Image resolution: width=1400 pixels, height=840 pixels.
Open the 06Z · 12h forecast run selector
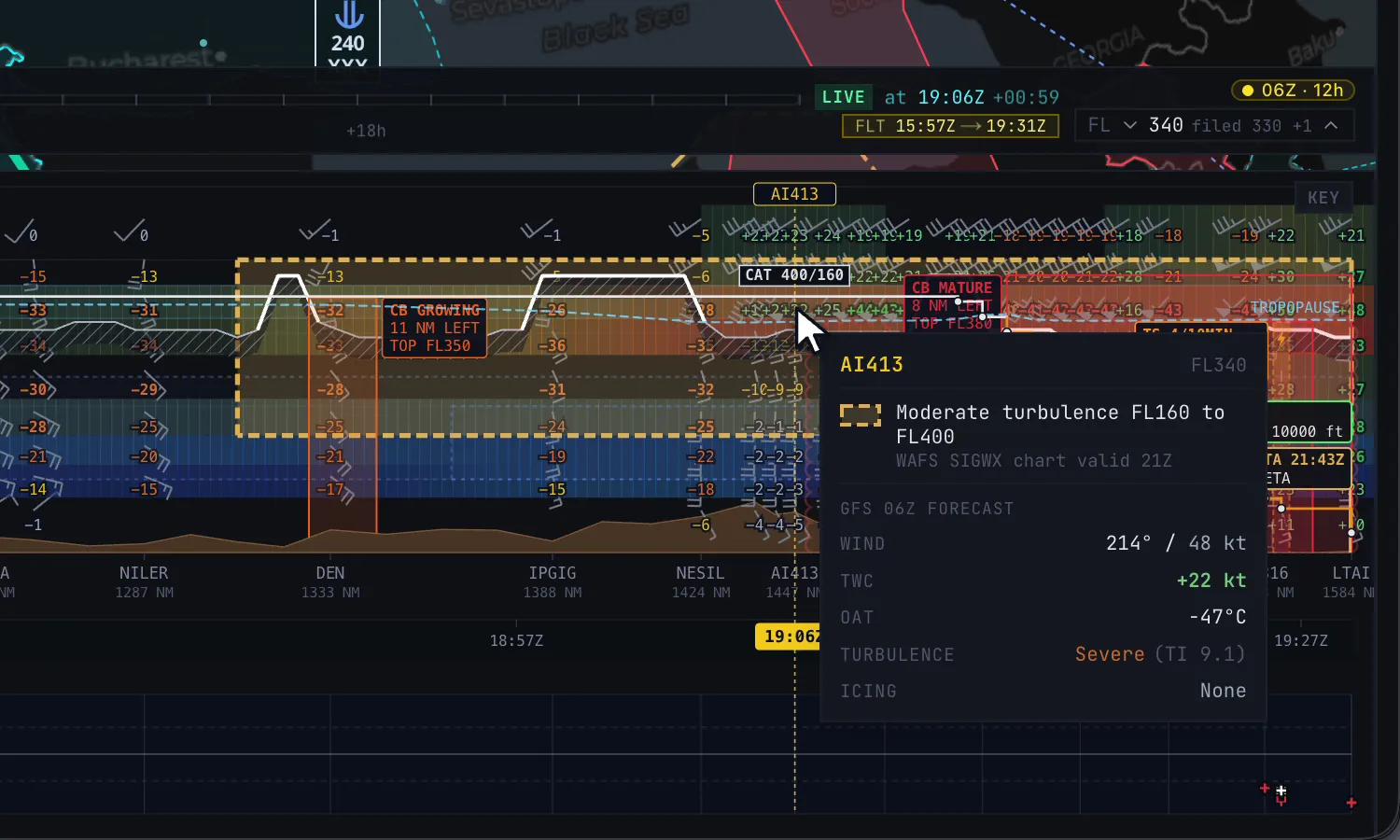click(x=1293, y=91)
